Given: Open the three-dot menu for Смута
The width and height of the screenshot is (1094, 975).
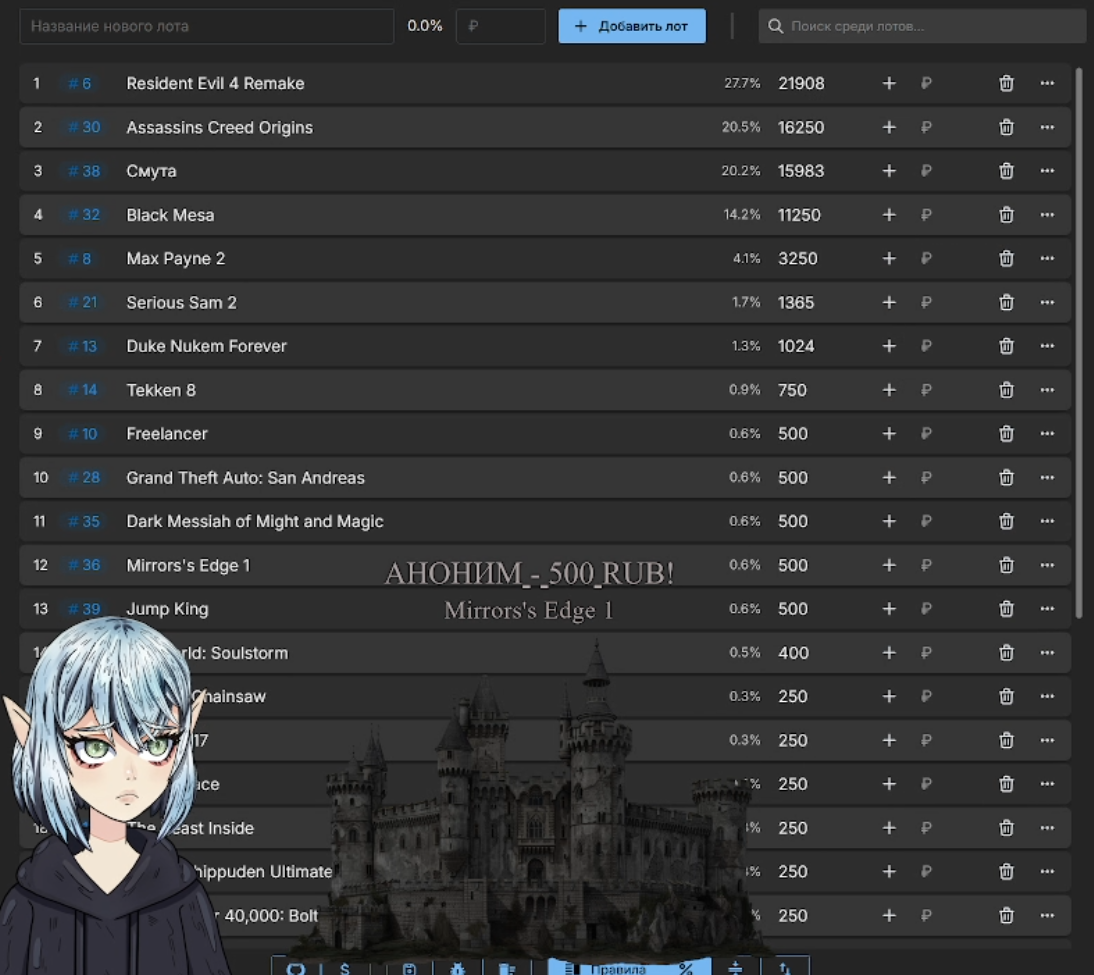Looking at the screenshot, I should [x=1047, y=171].
